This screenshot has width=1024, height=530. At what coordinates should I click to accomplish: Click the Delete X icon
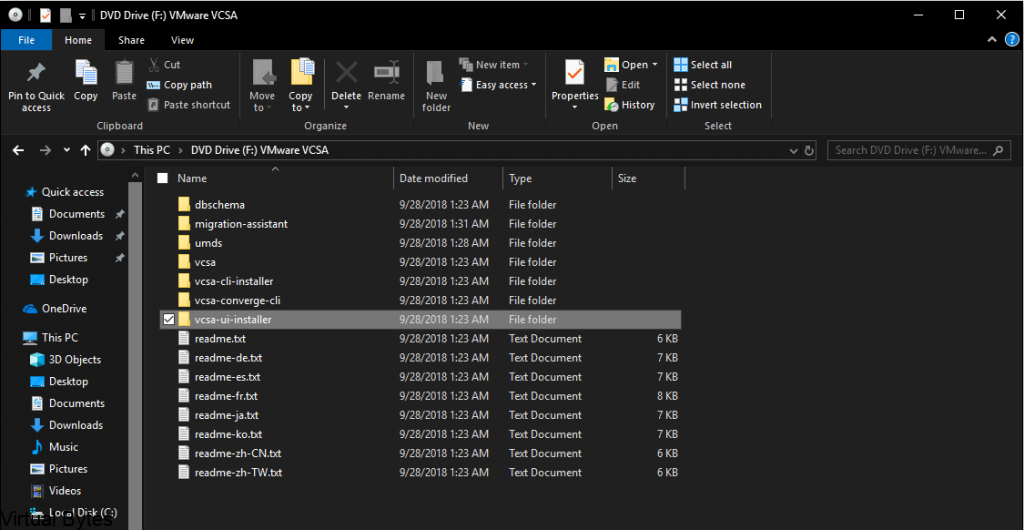pyautogui.click(x=346, y=72)
